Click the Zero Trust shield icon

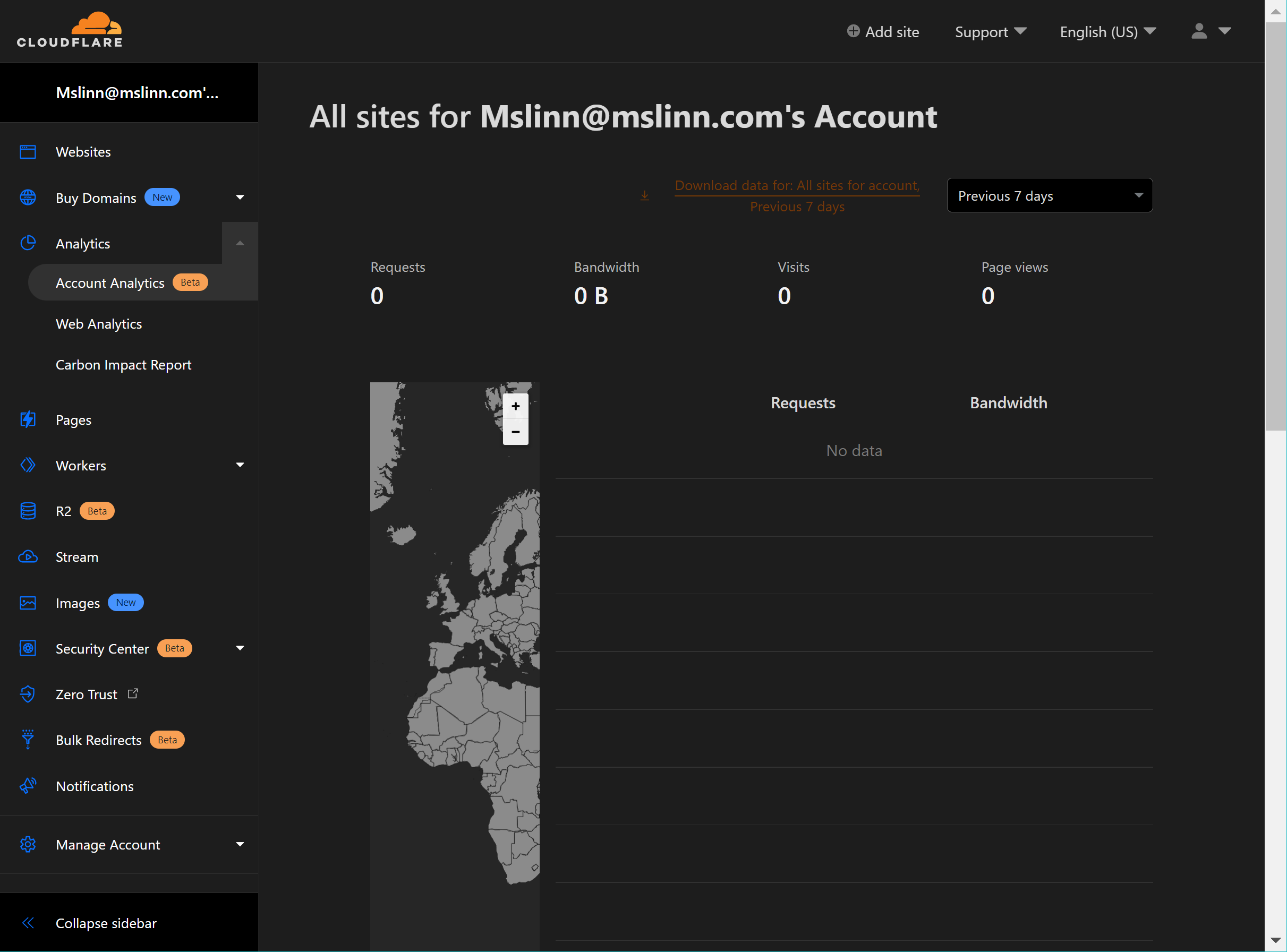[28, 694]
